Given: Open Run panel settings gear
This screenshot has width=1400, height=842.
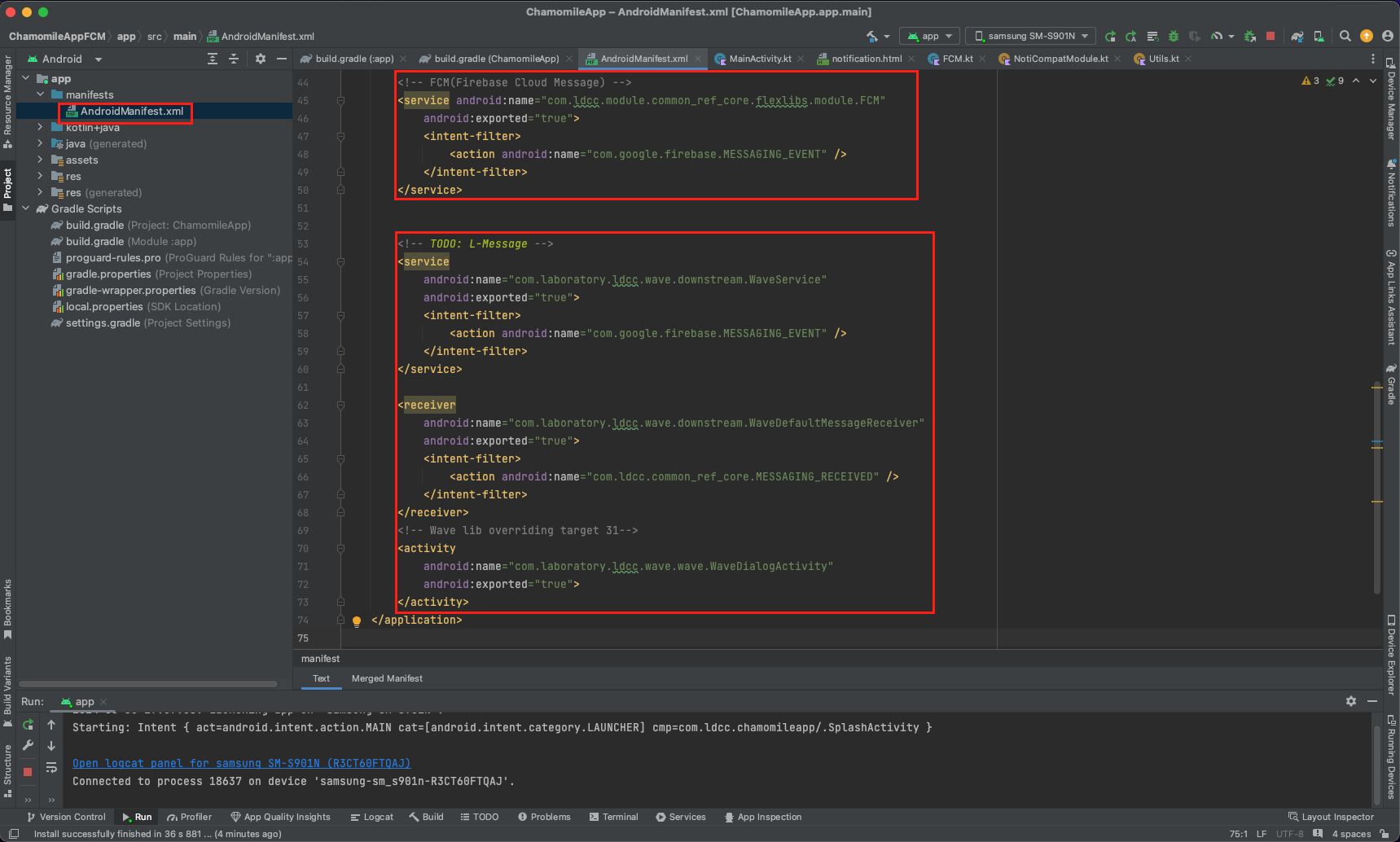Looking at the screenshot, I should pos(1351,701).
